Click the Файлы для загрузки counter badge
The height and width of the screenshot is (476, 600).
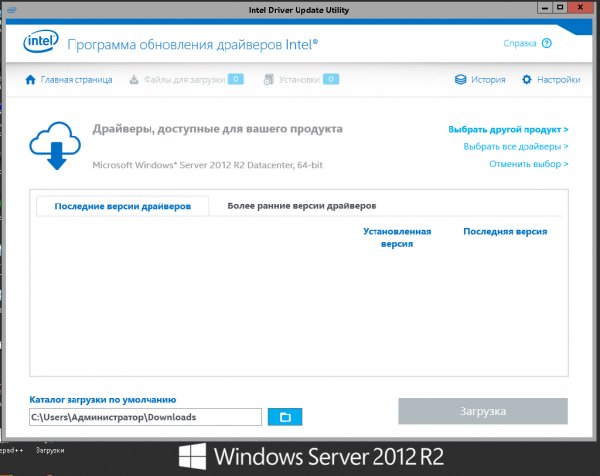(236, 79)
